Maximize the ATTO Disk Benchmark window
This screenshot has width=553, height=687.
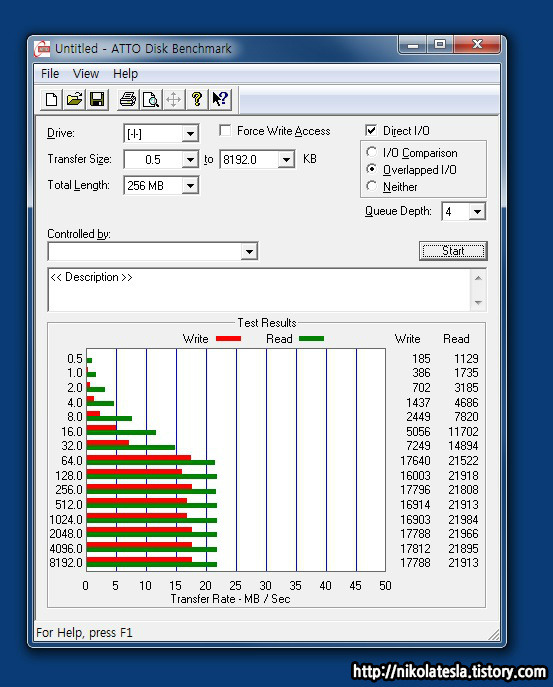[x=440, y=45]
